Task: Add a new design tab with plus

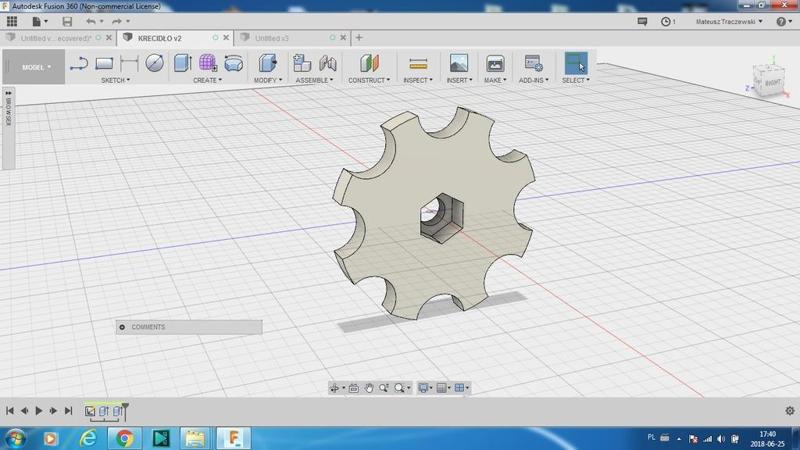Action: (359, 38)
